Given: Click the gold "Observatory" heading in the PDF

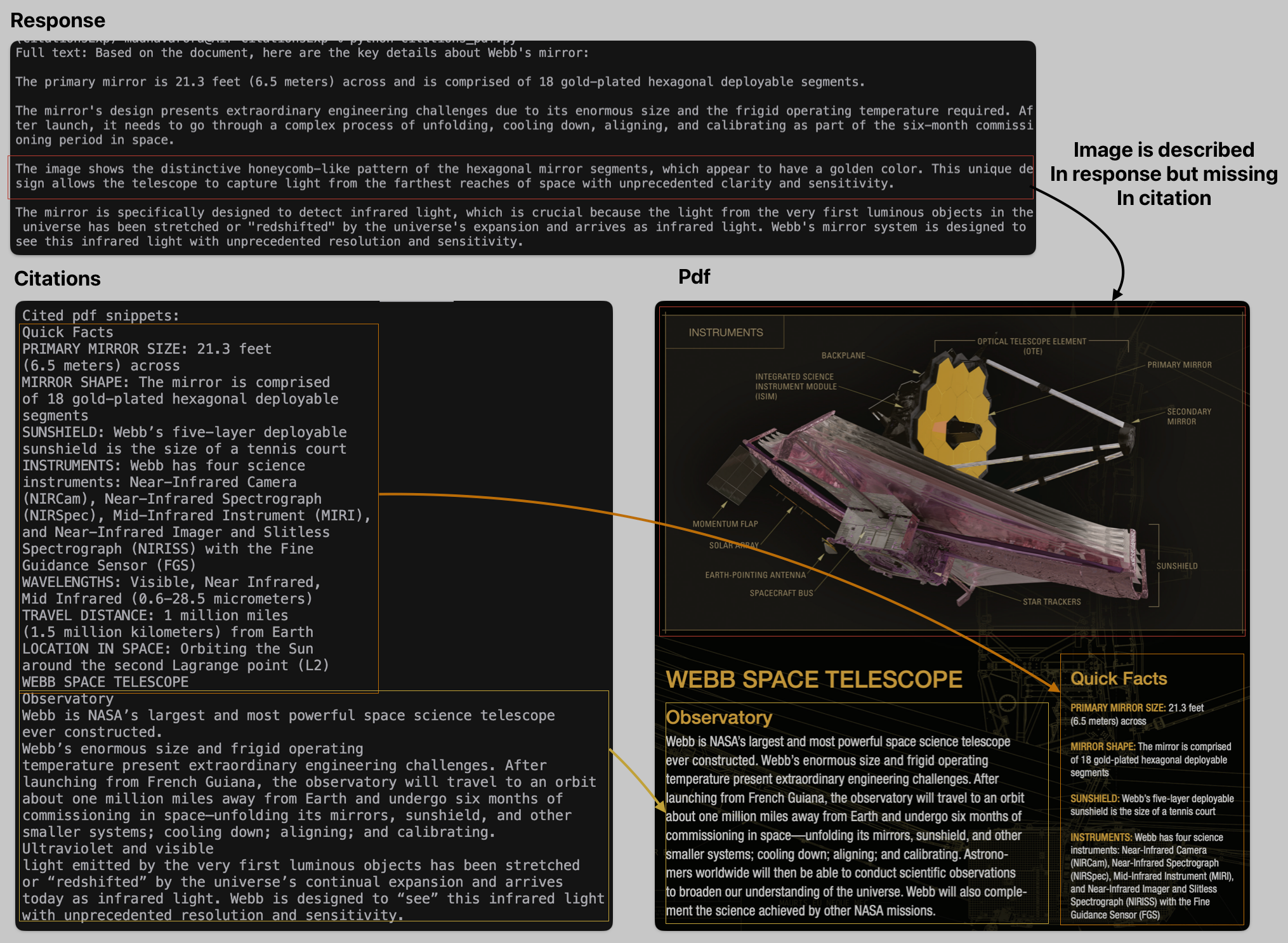Looking at the screenshot, I should coord(719,717).
